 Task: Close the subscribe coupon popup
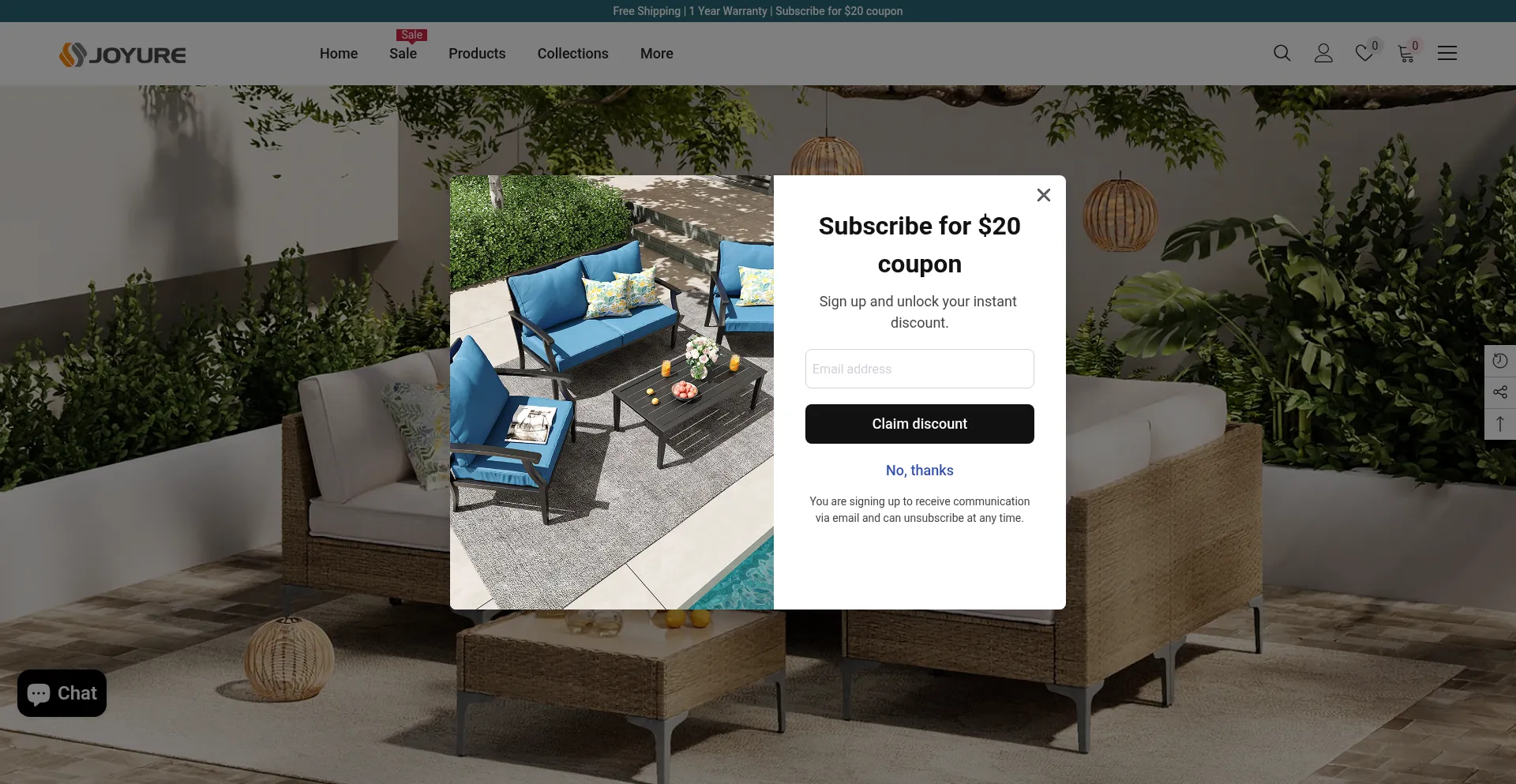click(x=1043, y=195)
